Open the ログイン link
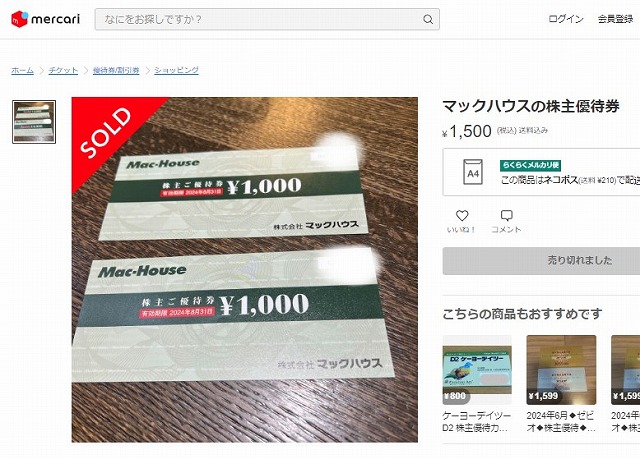Image resolution: width=640 pixels, height=459 pixels. coord(566,19)
